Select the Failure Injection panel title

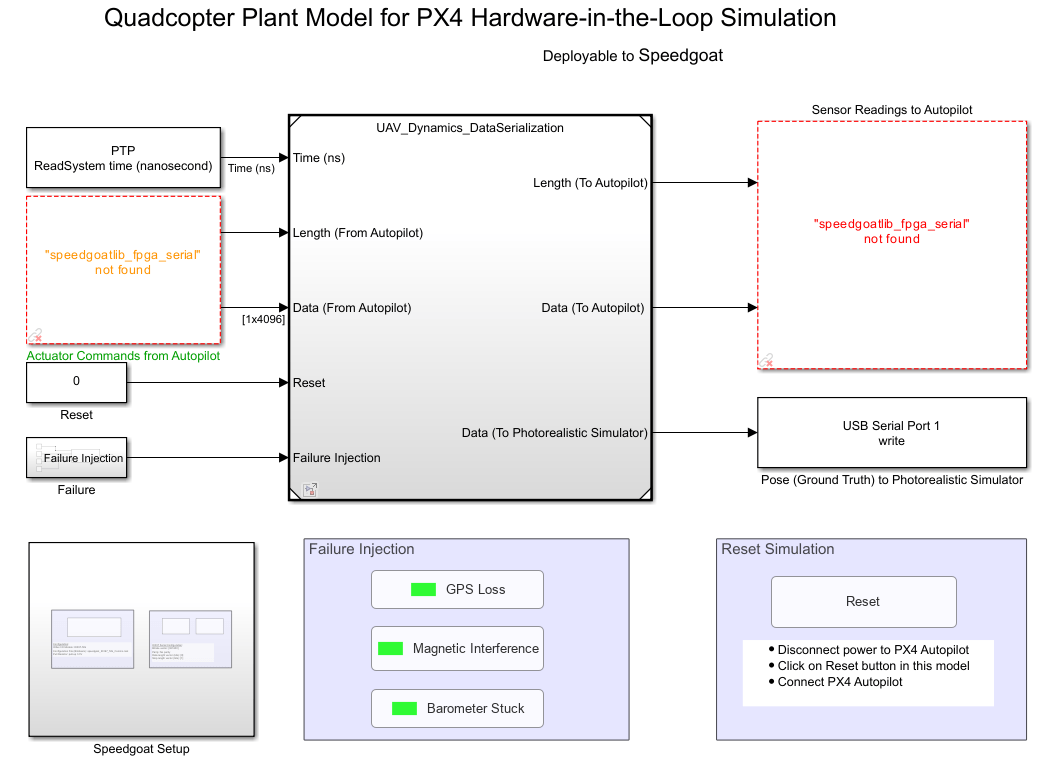pos(360,549)
